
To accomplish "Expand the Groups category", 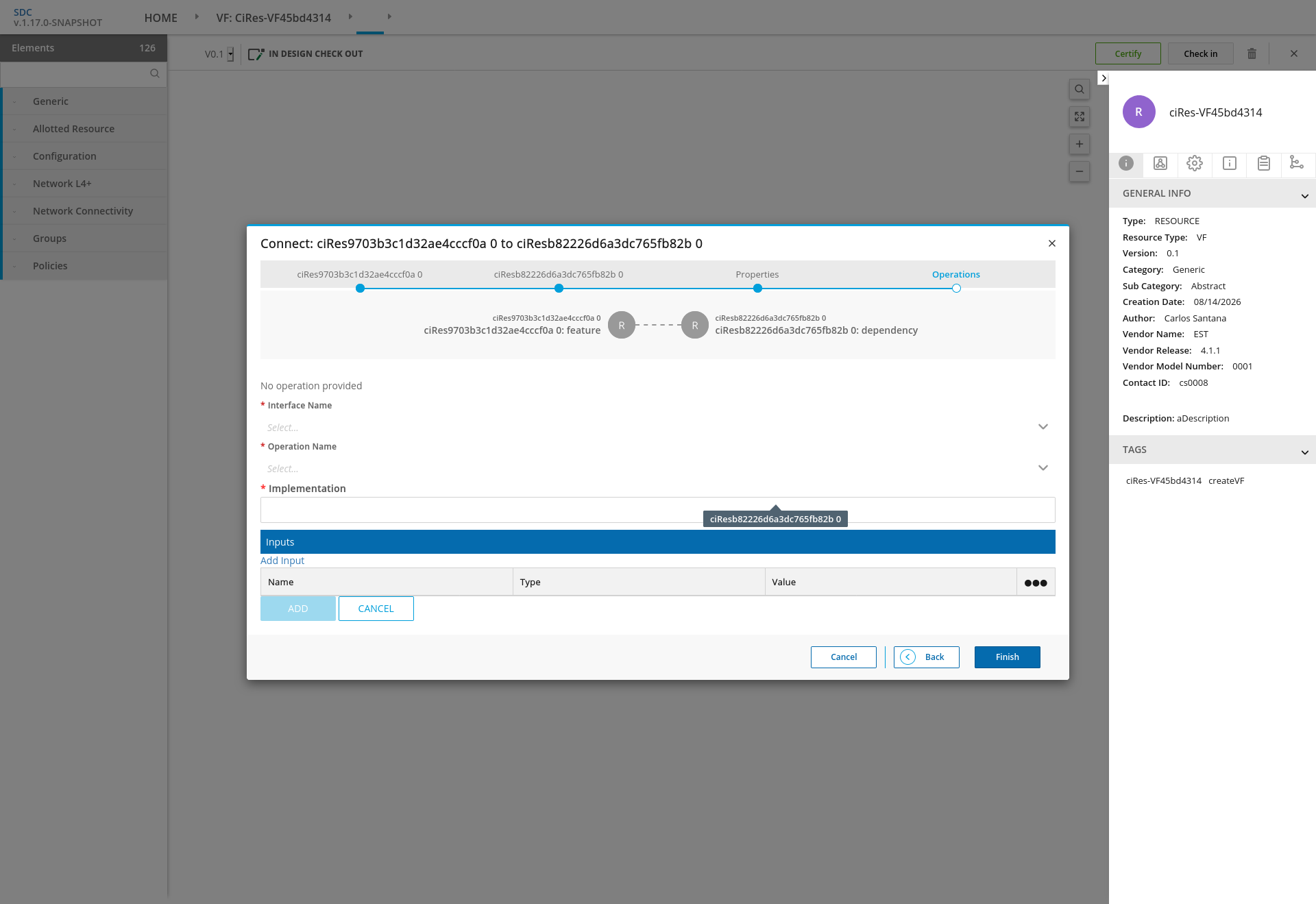I will coord(85,239).
